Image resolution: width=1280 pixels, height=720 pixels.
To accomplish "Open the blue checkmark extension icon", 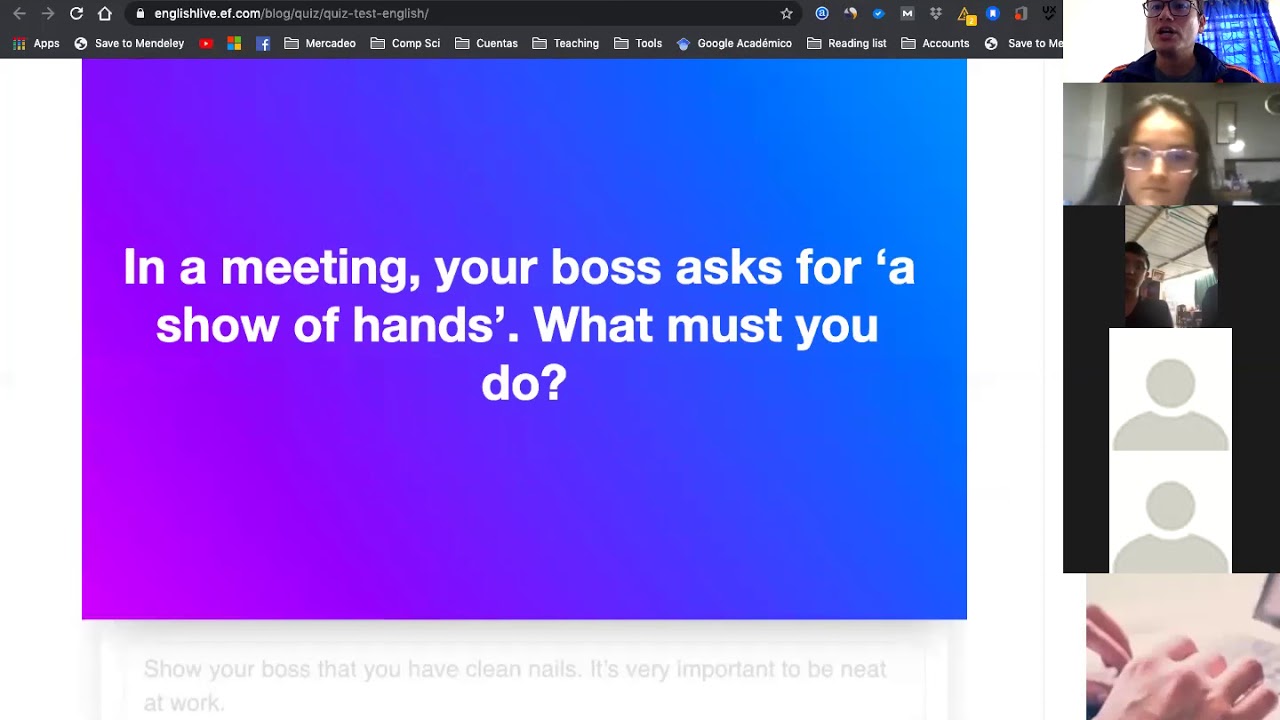I will click(x=879, y=14).
